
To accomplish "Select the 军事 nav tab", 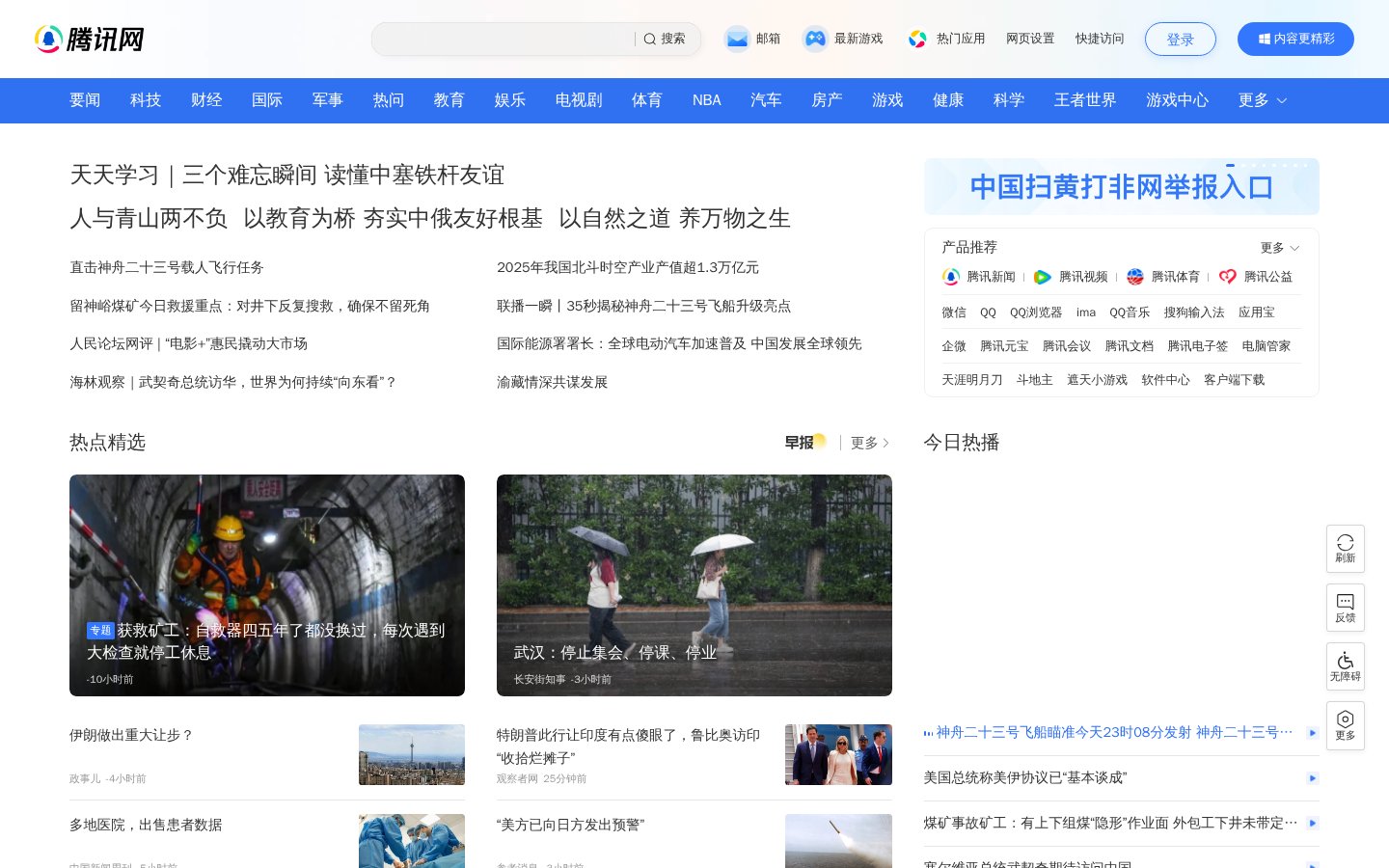I will point(328,100).
